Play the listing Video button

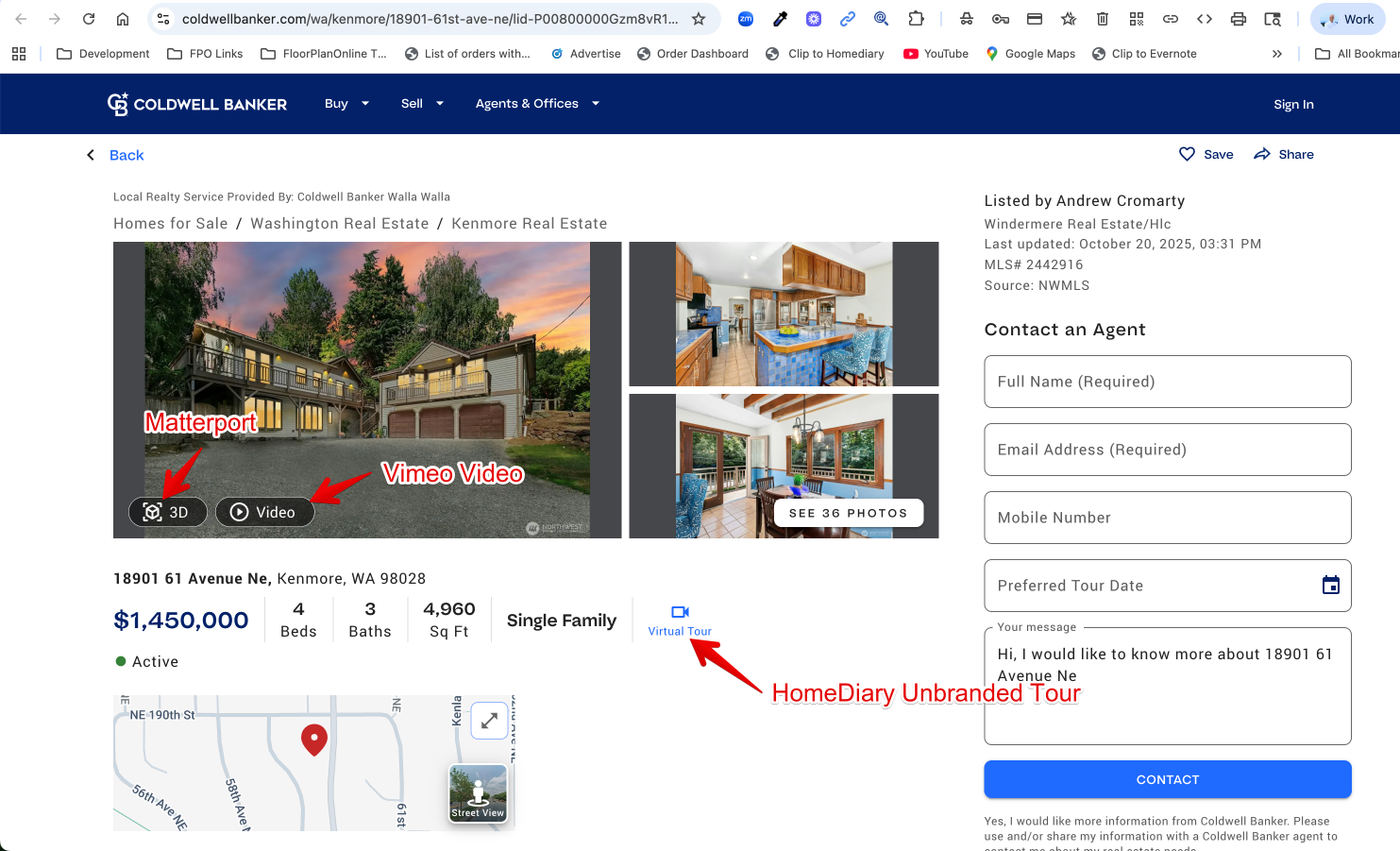point(264,512)
